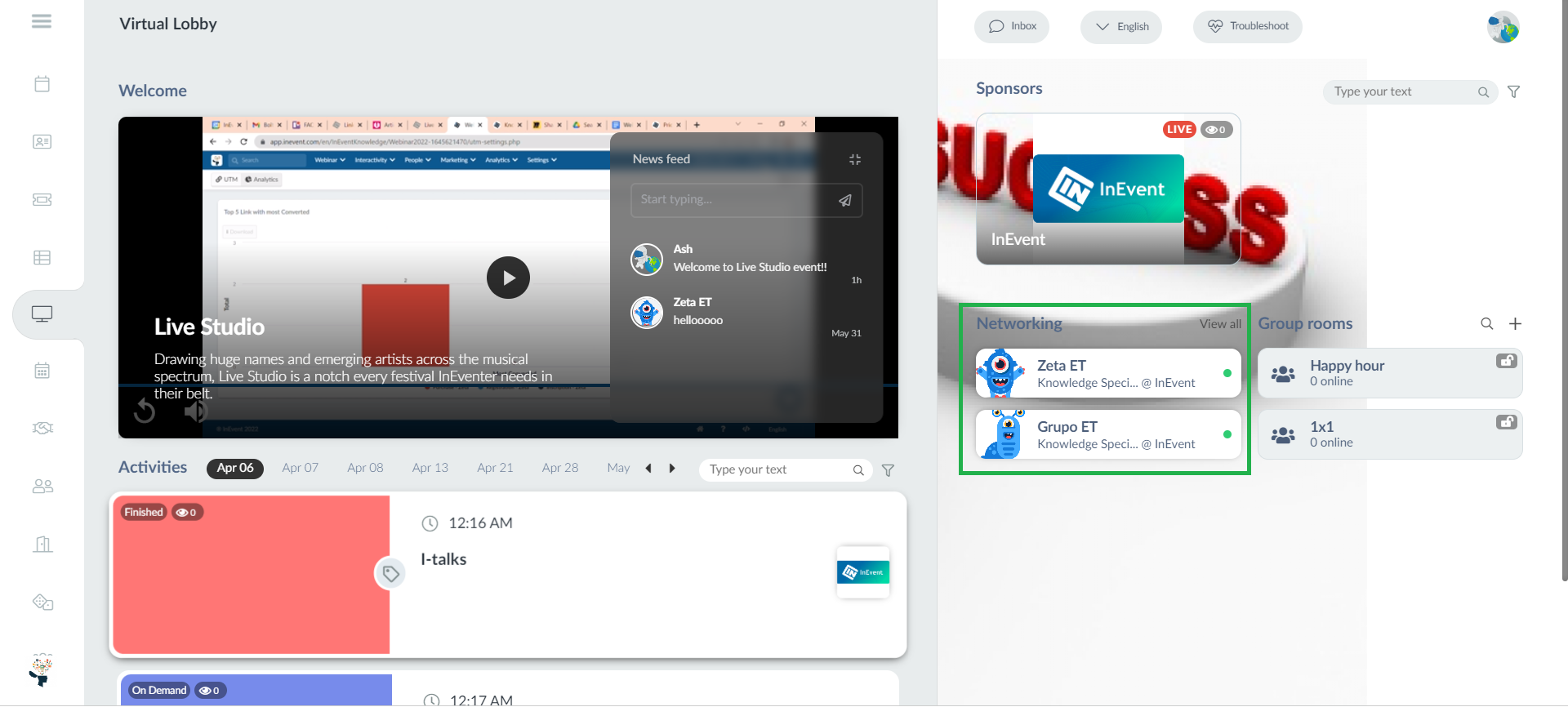This screenshot has width=1568, height=707.
Task: Click the Troubleshoot button
Action: pos(1248,26)
